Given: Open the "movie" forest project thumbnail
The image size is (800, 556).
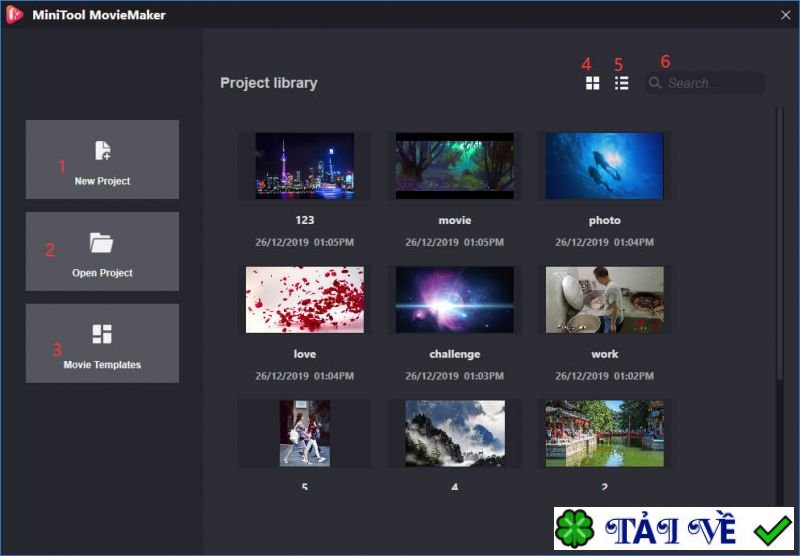Looking at the screenshot, I should click(455, 166).
